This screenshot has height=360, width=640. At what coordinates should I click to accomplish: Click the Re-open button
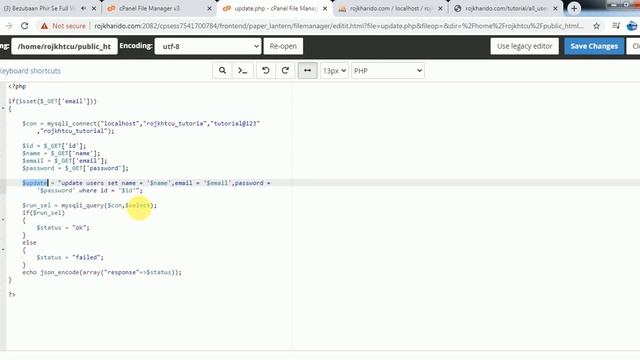pyautogui.click(x=283, y=46)
